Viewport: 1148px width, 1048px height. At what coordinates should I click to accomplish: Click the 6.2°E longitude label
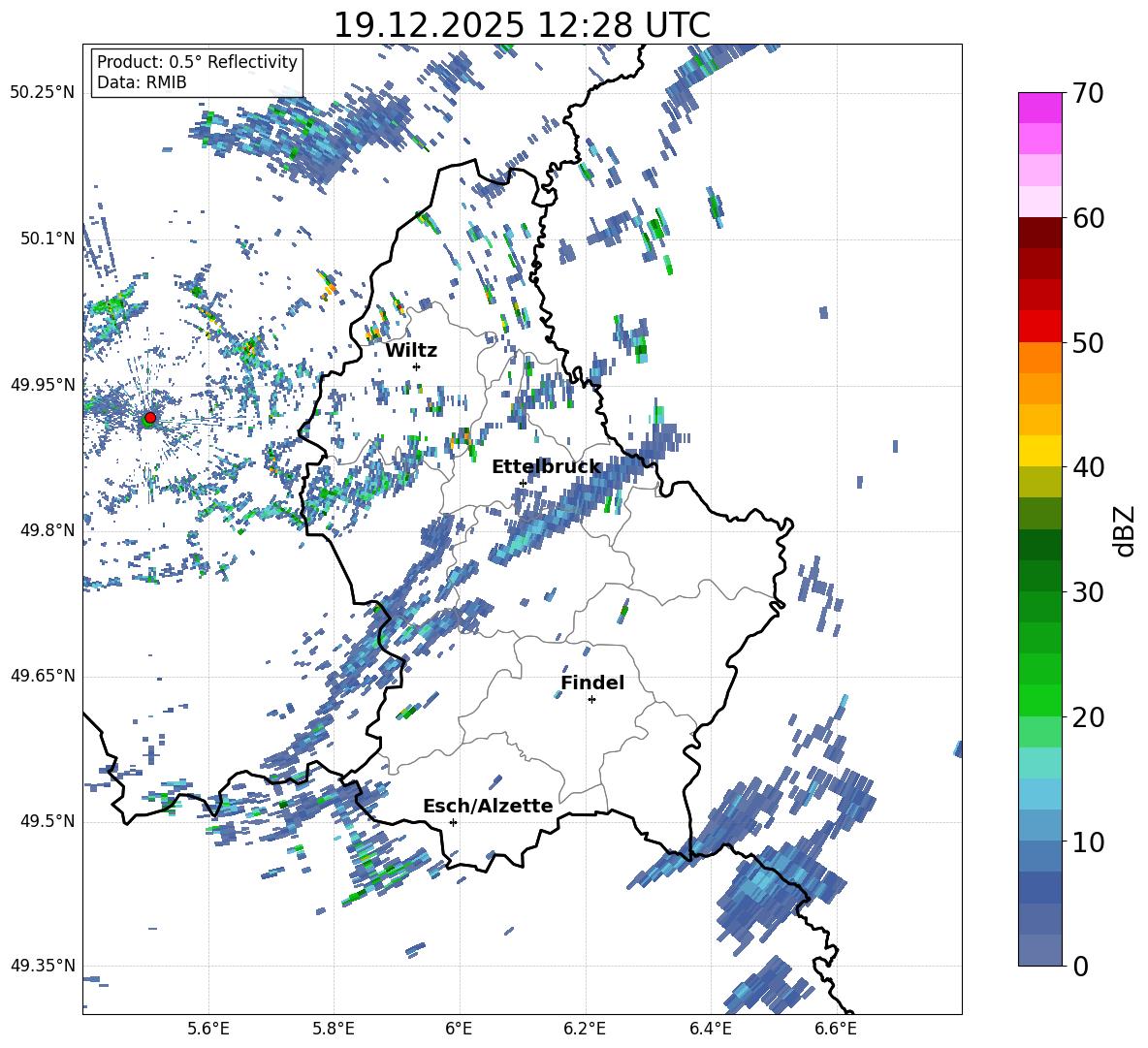(x=585, y=1029)
